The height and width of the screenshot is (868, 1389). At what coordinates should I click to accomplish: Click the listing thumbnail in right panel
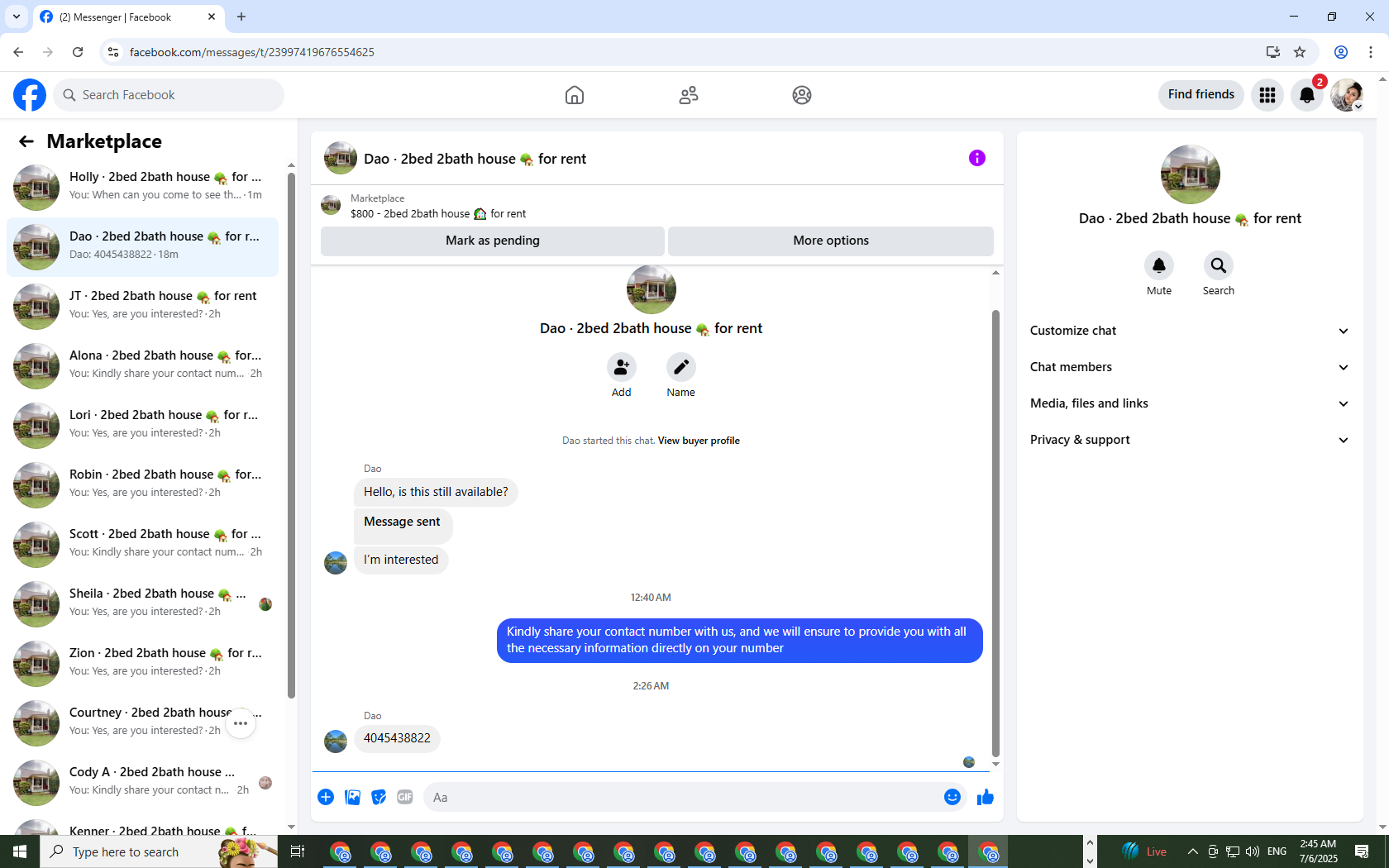click(1191, 174)
